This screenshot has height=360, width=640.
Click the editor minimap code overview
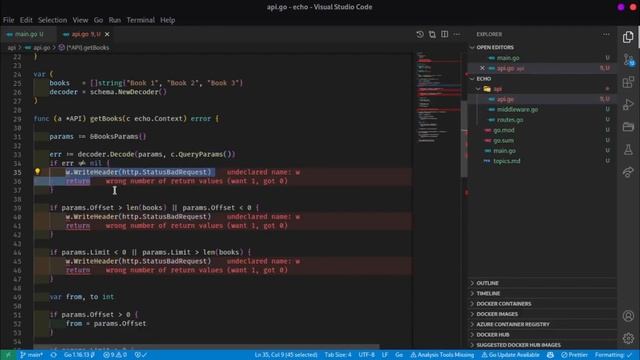pyautogui.click(x=438, y=98)
